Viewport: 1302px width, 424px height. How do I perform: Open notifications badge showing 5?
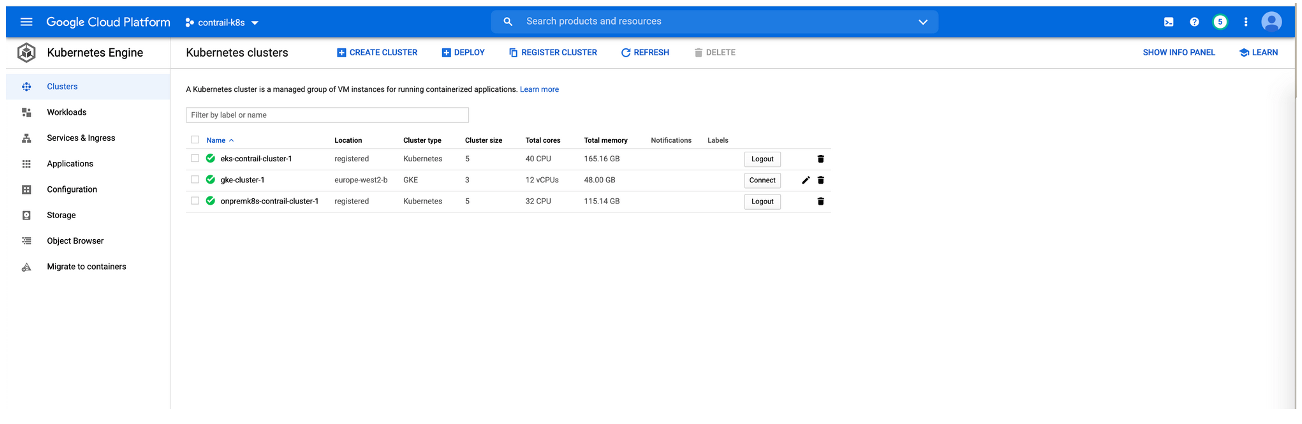click(1219, 22)
